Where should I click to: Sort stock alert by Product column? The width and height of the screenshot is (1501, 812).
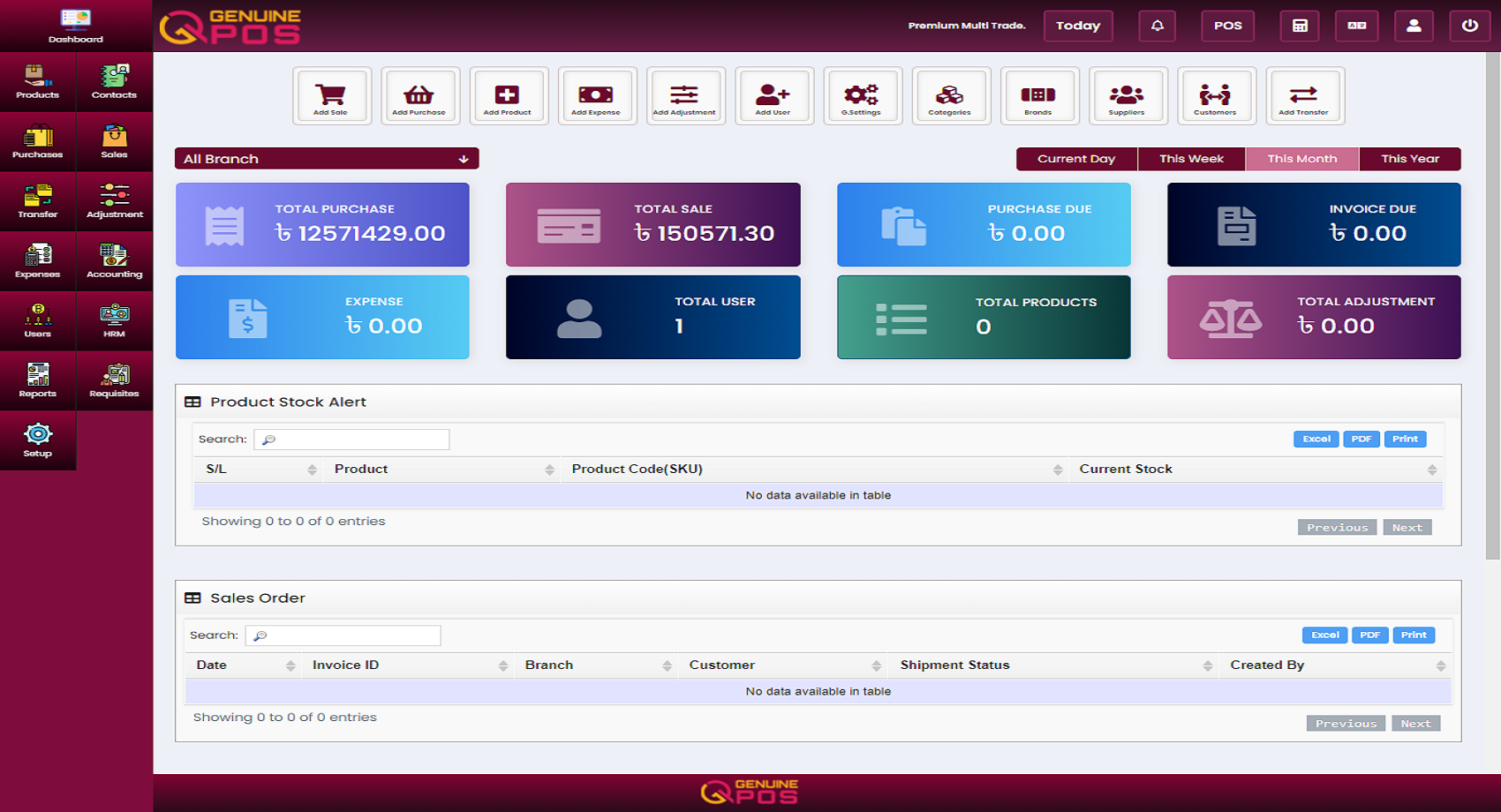click(441, 470)
